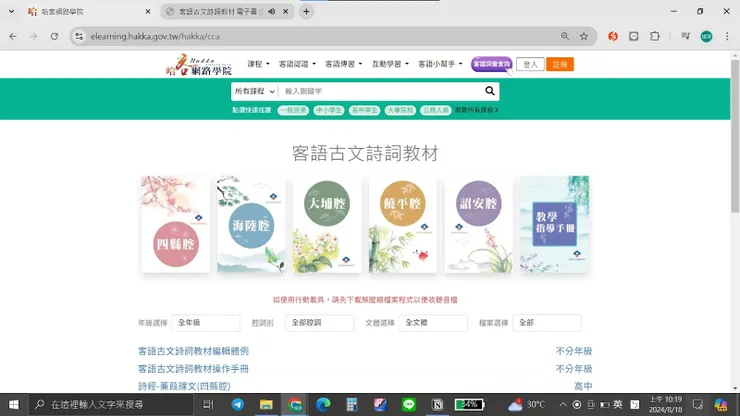Open the browser extensions puzzle icon
This screenshot has width=740, height=416.
tap(655, 36)
